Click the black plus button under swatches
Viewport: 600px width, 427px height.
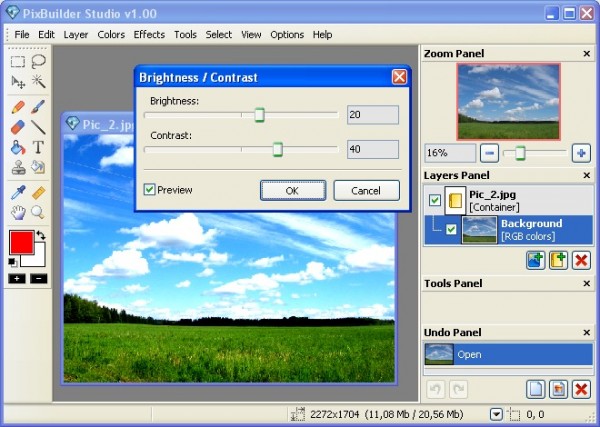tap(17, 279)
